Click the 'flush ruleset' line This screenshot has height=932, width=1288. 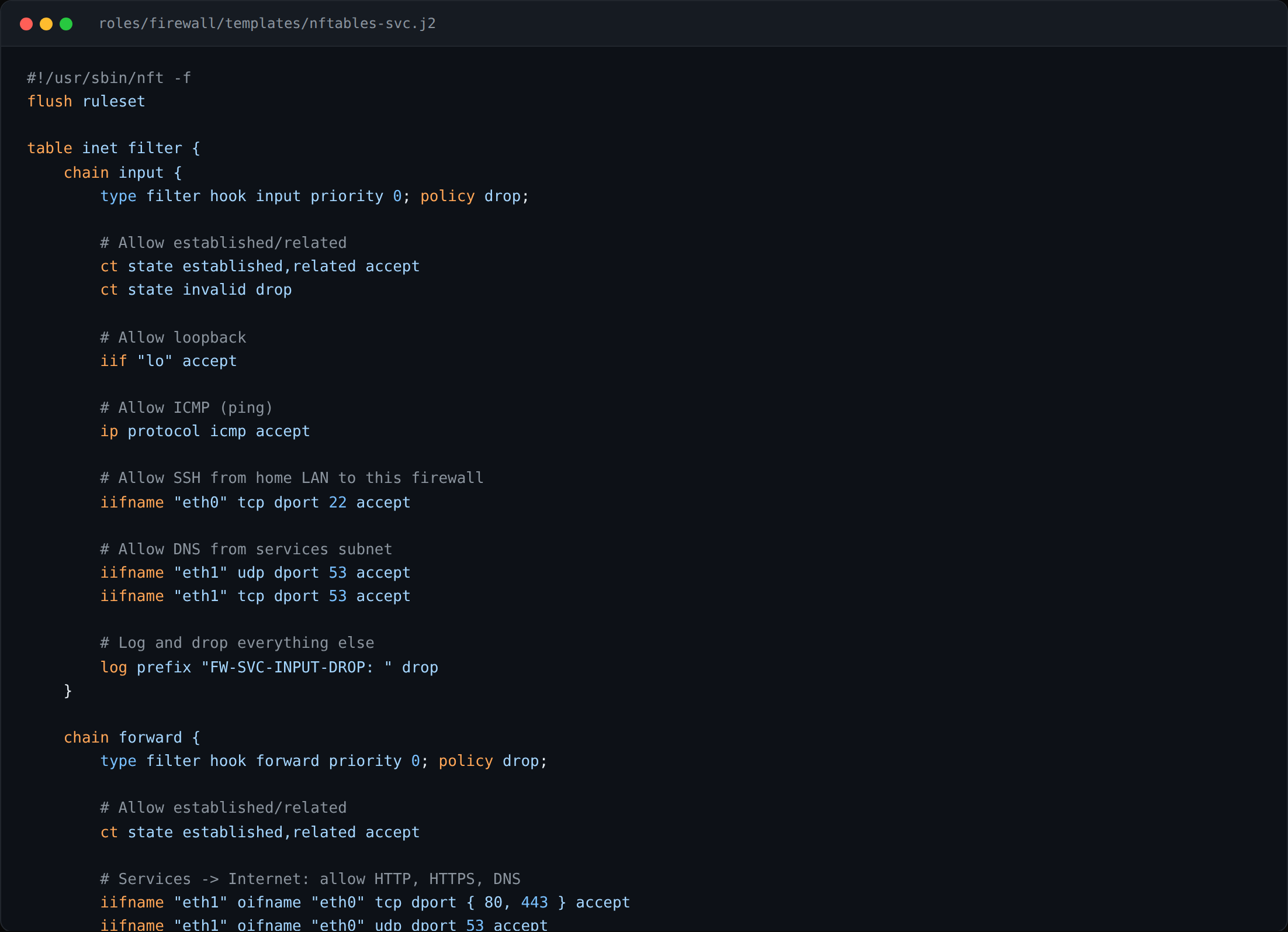pyautogui.click(x=86, y=102)
